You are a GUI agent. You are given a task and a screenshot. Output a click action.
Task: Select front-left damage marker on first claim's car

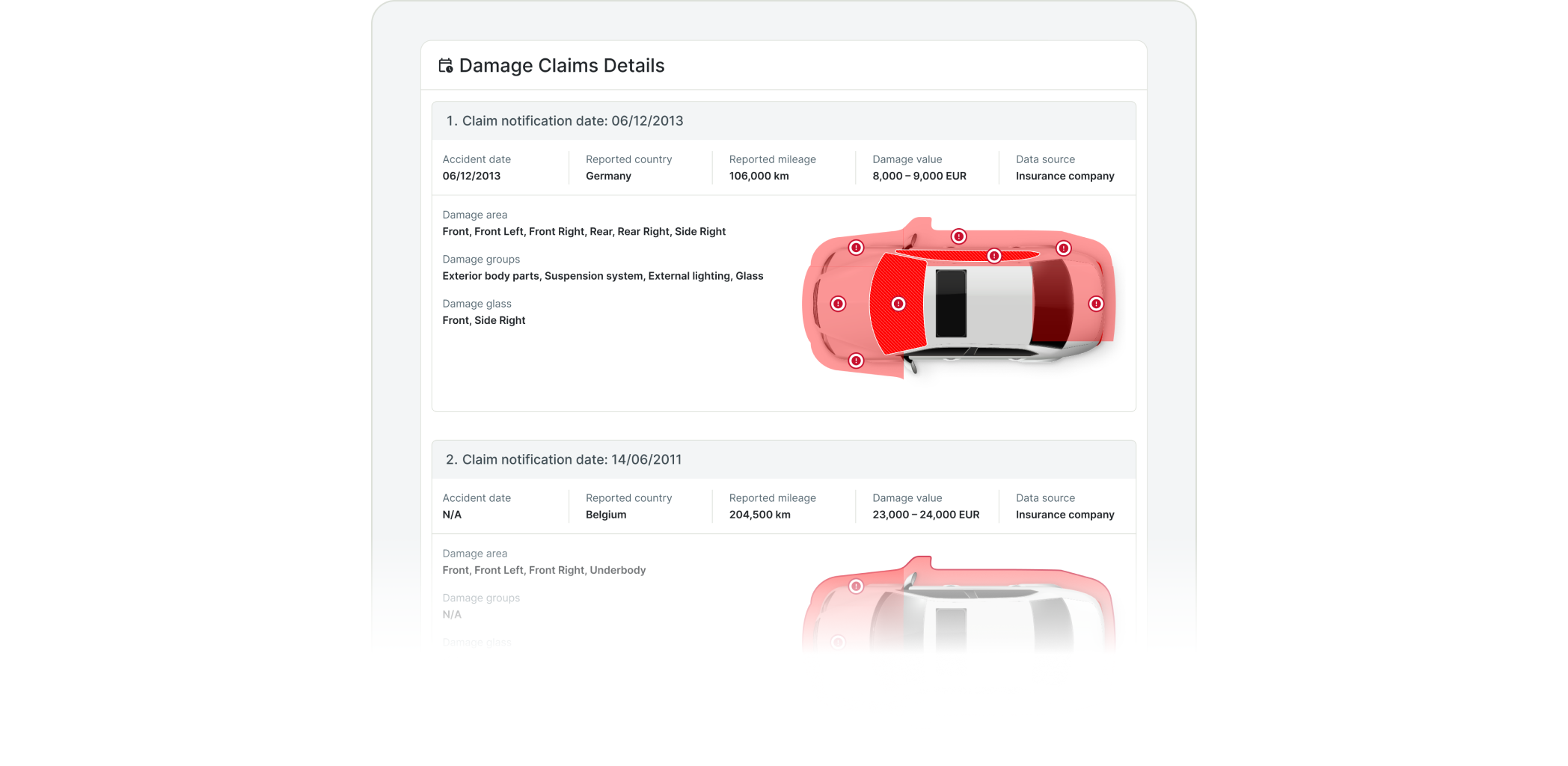click(x=856, y=361)
